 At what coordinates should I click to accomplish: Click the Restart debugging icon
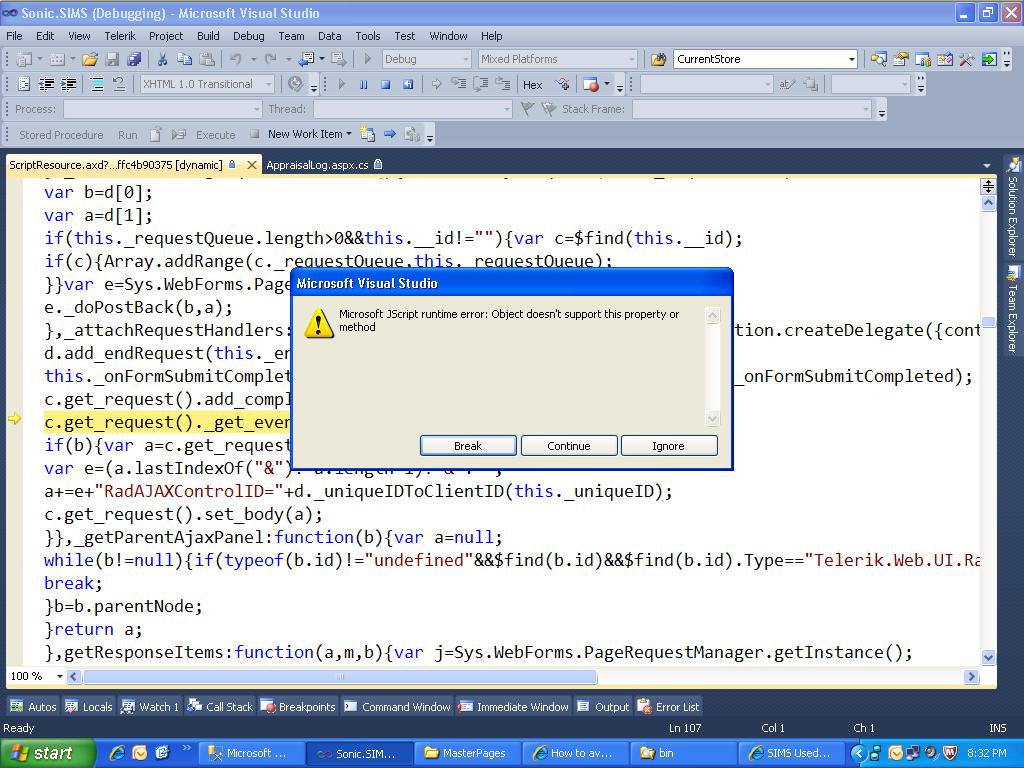[408, 84]
